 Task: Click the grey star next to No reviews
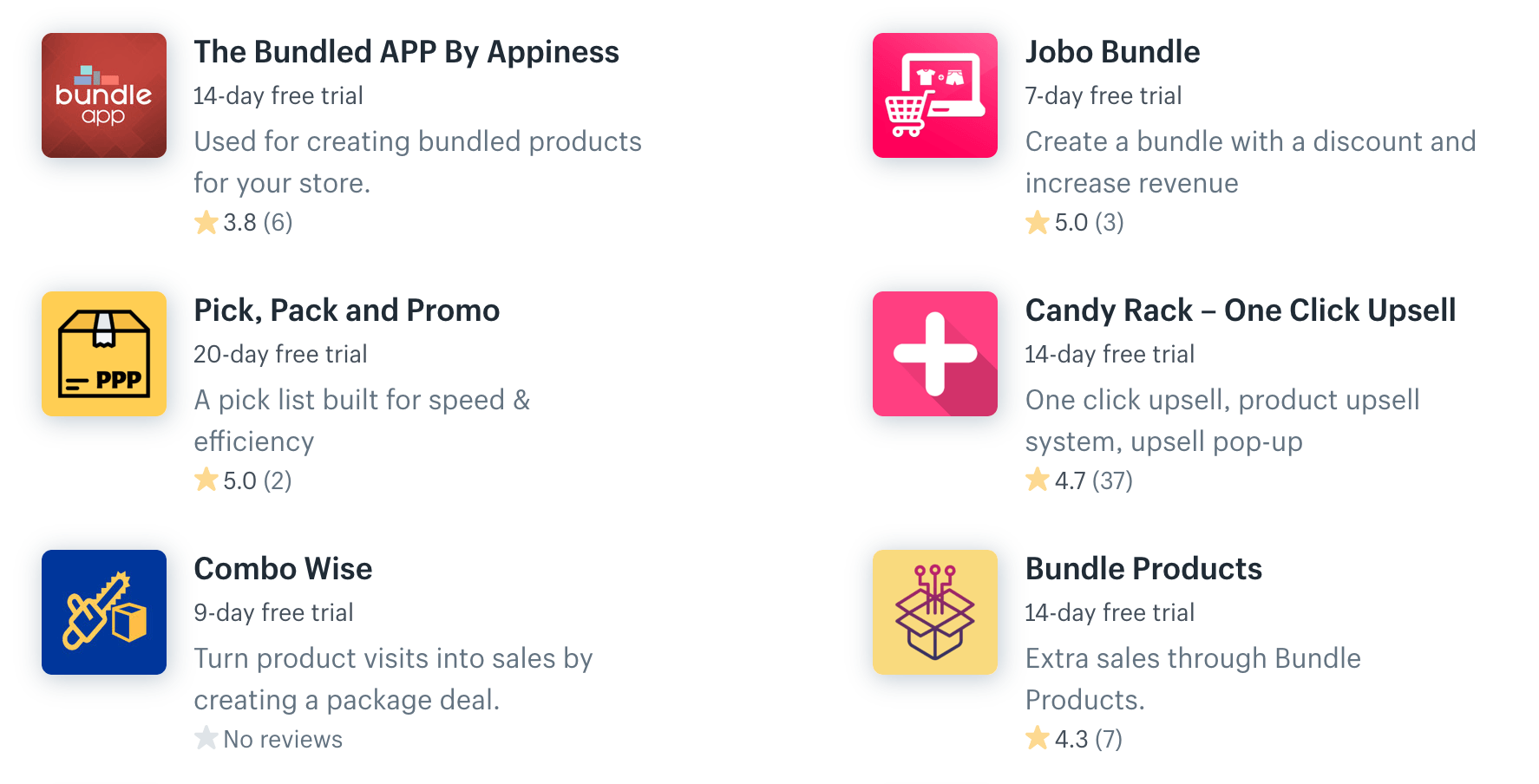click(x=206, y=738)
